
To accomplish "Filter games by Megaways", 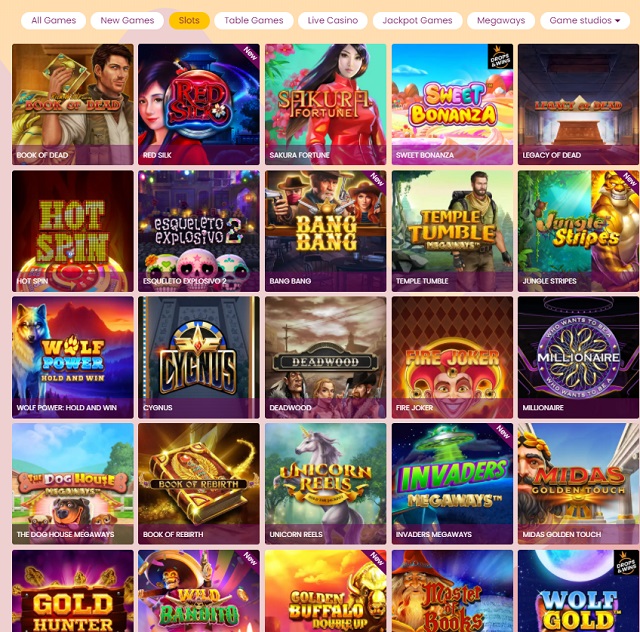I will click(501, 20).
